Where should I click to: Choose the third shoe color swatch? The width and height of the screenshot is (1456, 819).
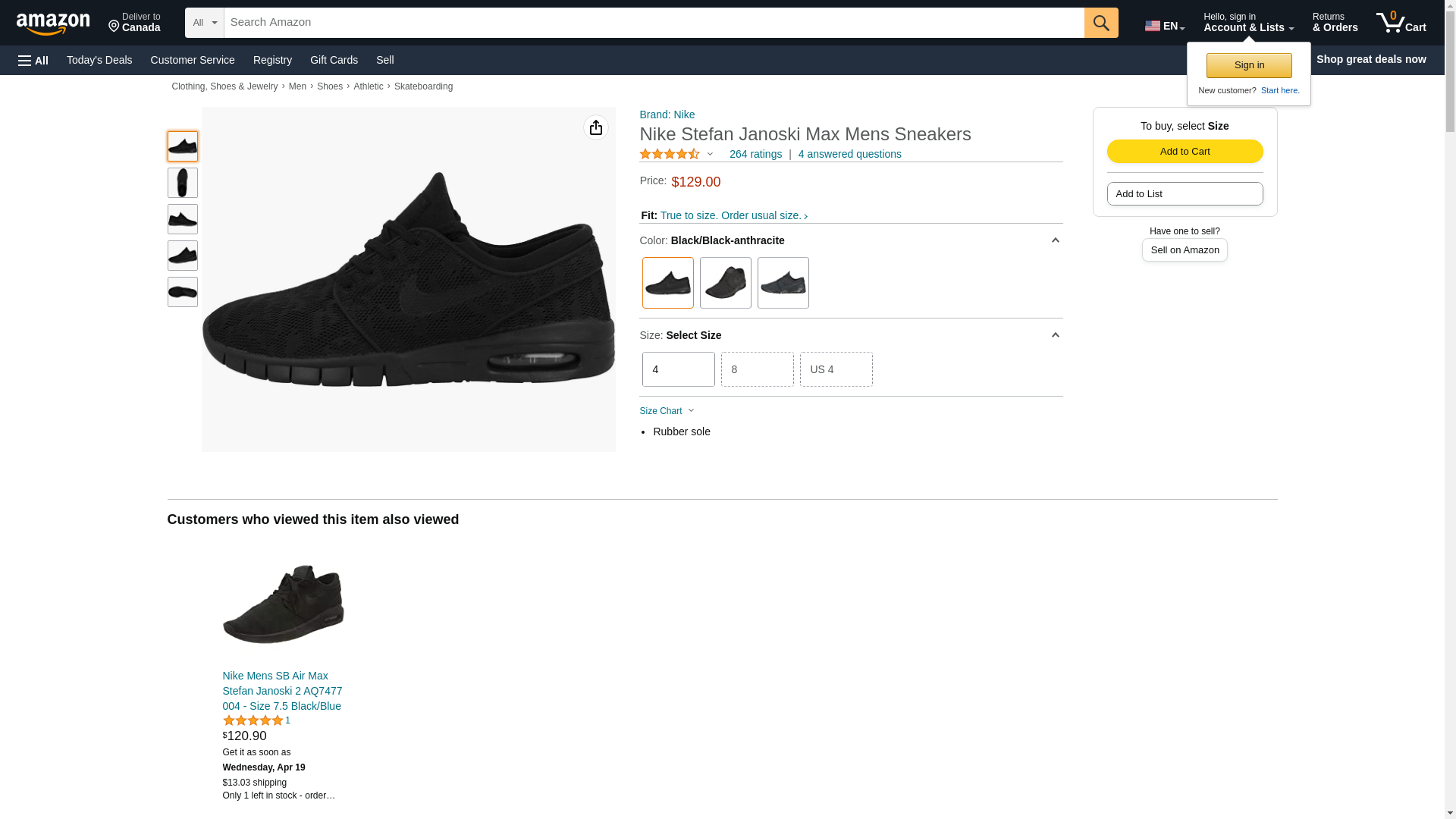point(783,283)
